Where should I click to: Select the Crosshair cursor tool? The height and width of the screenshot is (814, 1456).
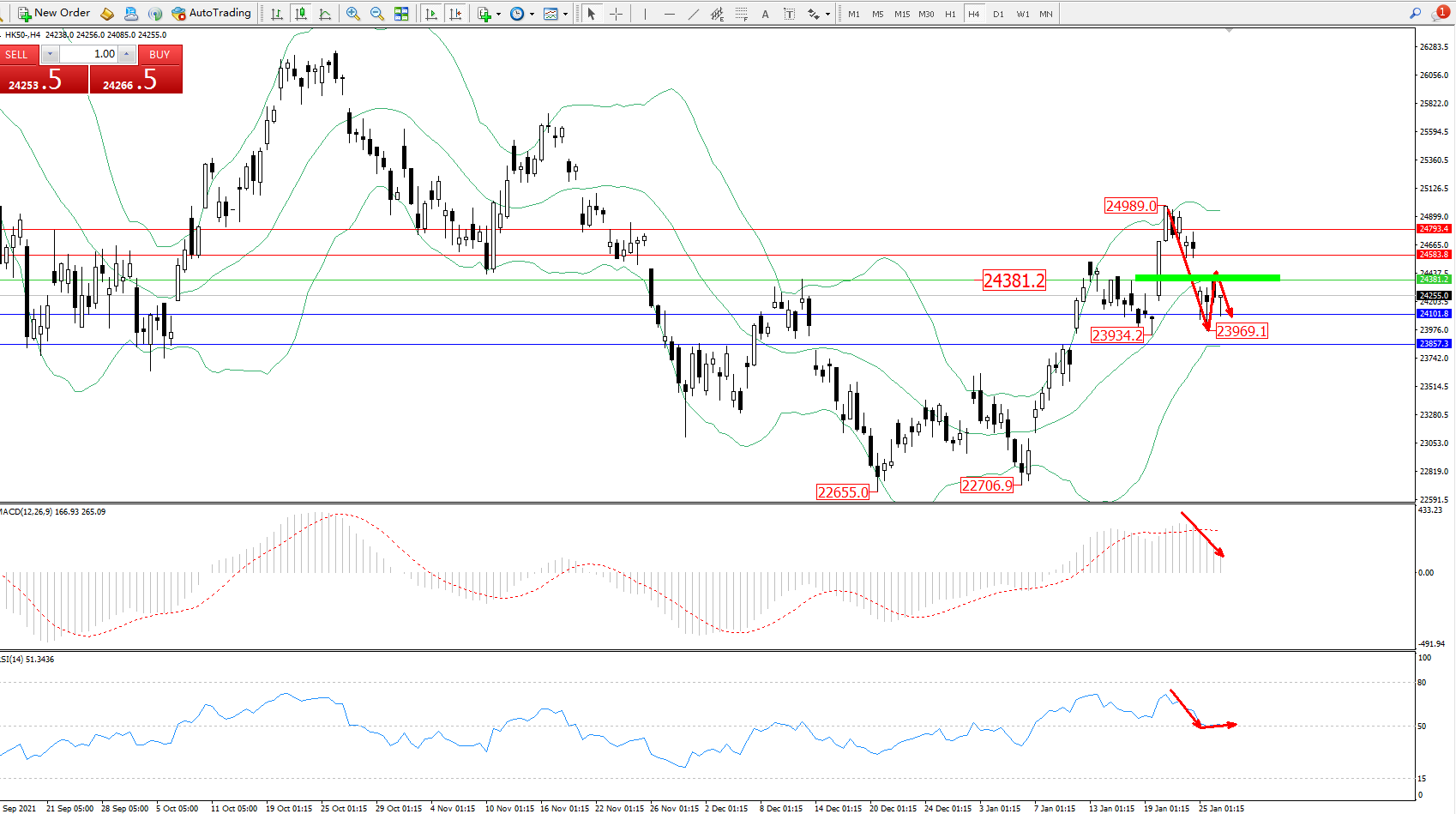[616, 14]
